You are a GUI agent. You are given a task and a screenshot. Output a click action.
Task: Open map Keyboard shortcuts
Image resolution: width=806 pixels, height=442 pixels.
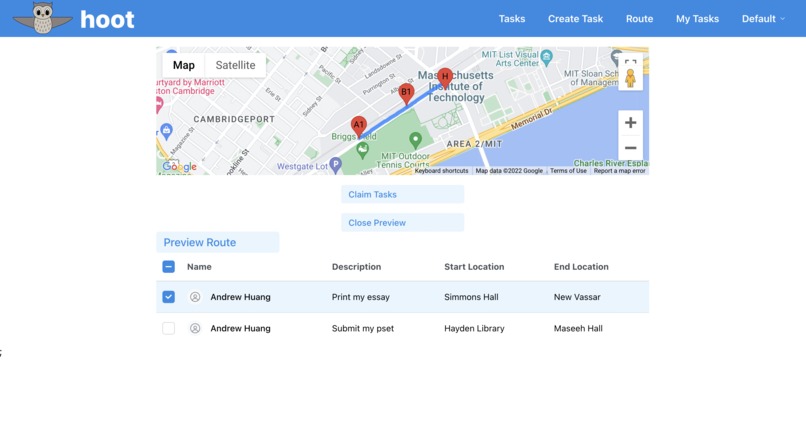(x=441, y=171)
